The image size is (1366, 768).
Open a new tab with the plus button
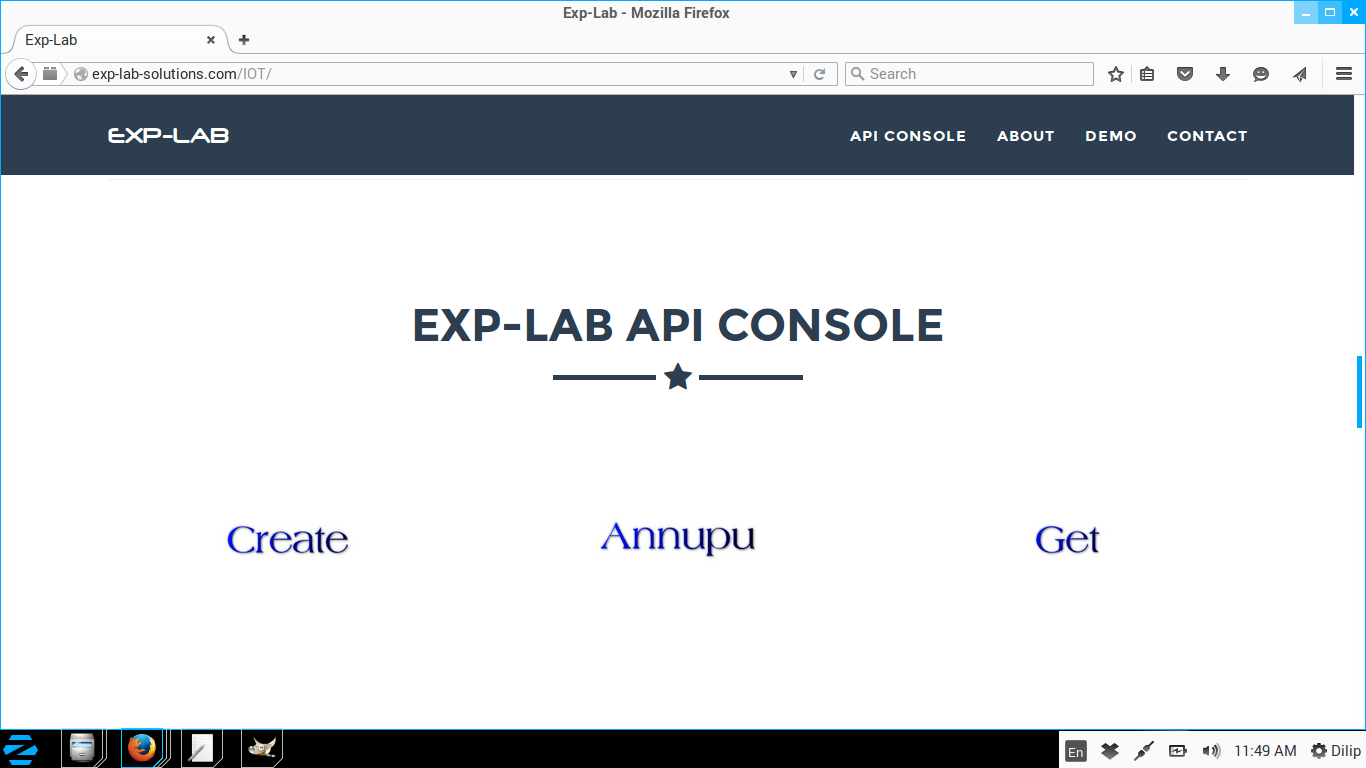point(243,40)
